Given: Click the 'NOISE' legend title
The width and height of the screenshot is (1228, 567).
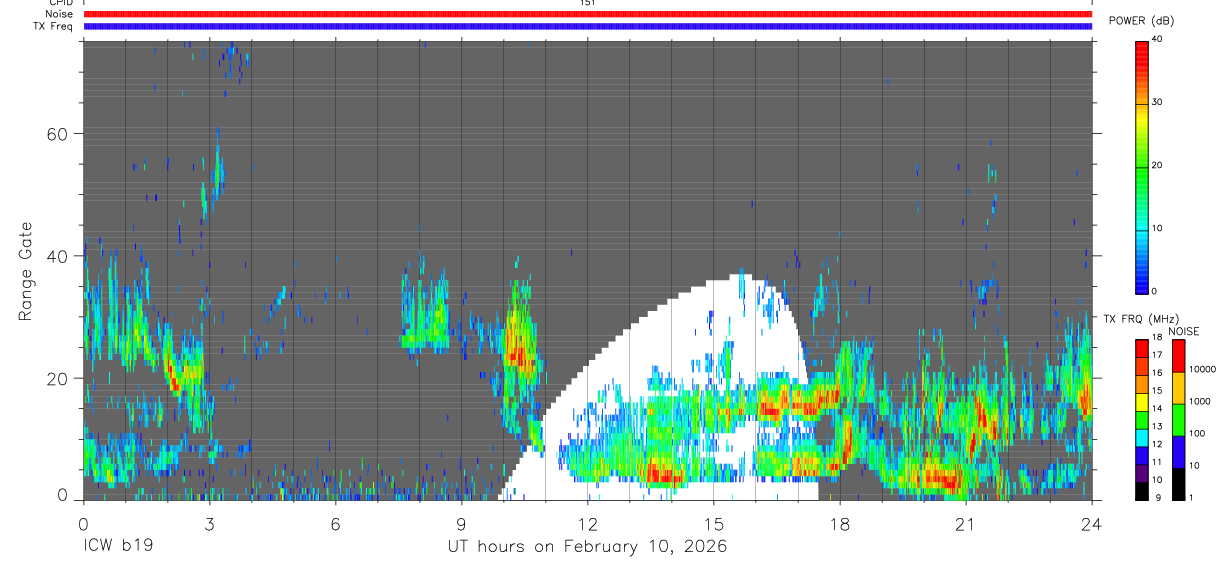Looking at the screenshot, I should click(1183, 331).
